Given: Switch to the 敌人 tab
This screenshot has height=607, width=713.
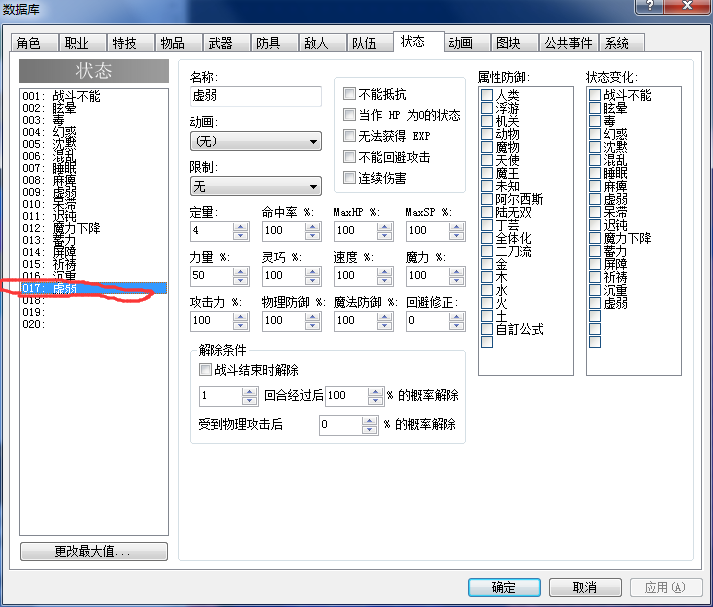Looking at the screenshot, I should pos(322,43).
